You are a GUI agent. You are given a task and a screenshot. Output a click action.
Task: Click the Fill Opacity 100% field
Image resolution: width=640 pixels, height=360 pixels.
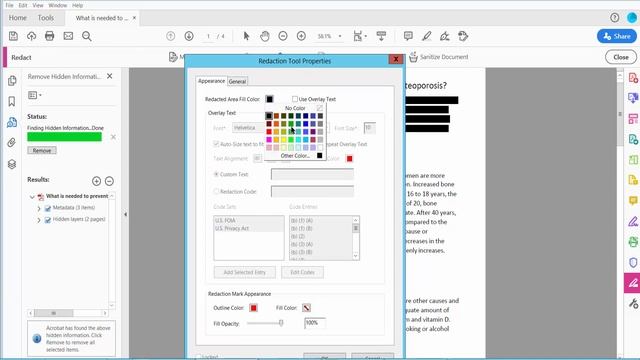click(315, 323)
